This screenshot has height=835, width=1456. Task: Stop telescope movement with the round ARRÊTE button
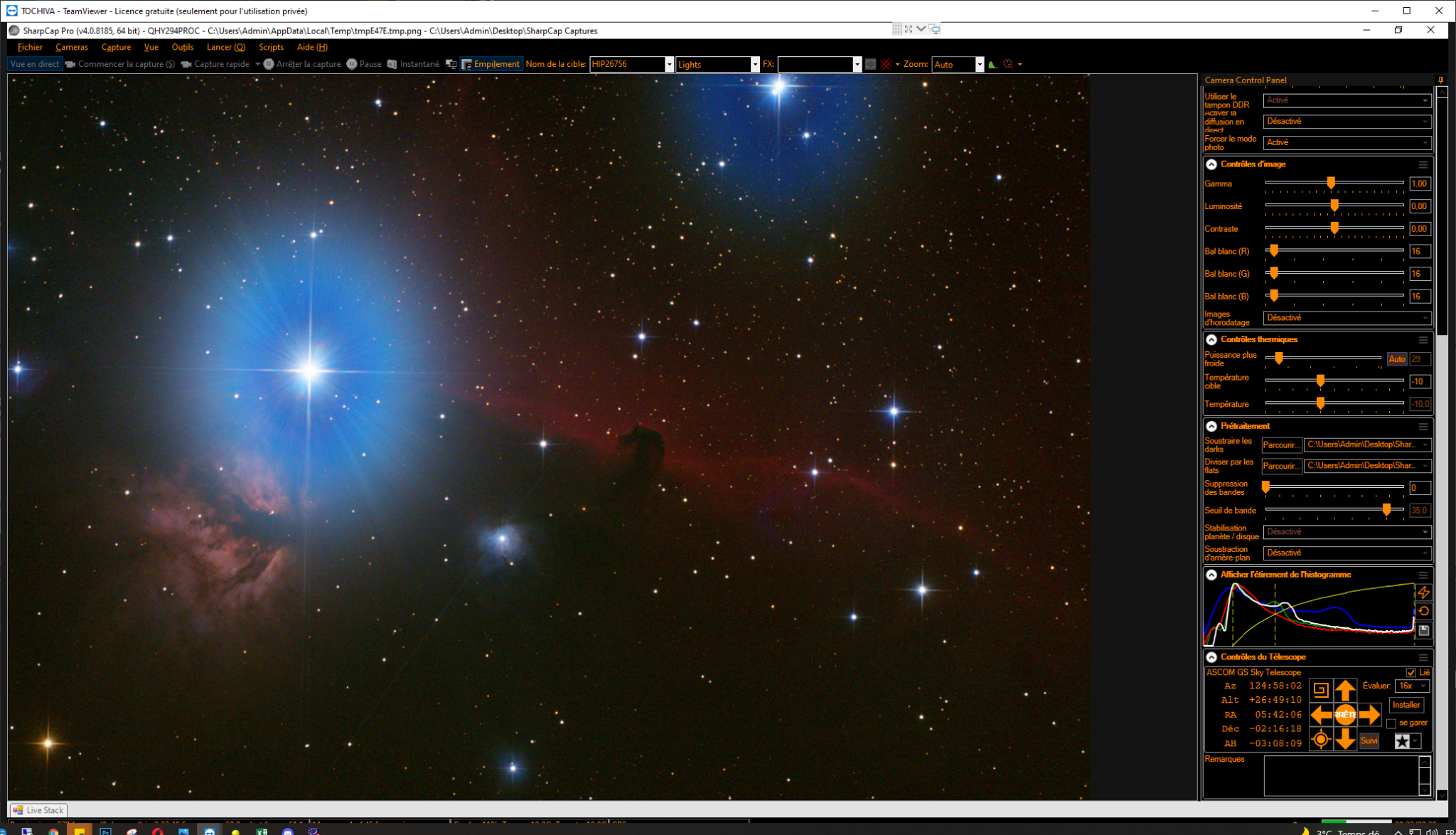click(x=1345, y=715)
